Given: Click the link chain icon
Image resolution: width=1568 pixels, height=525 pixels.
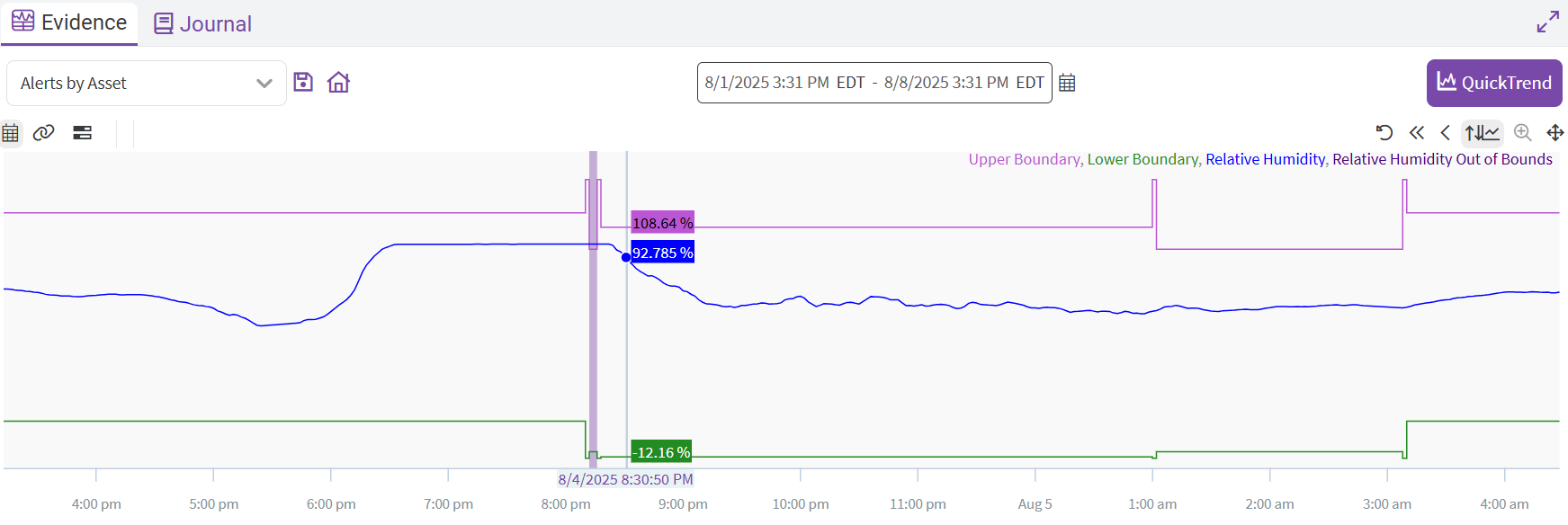Looking at the screenshot, I should [x=43, y=133].
